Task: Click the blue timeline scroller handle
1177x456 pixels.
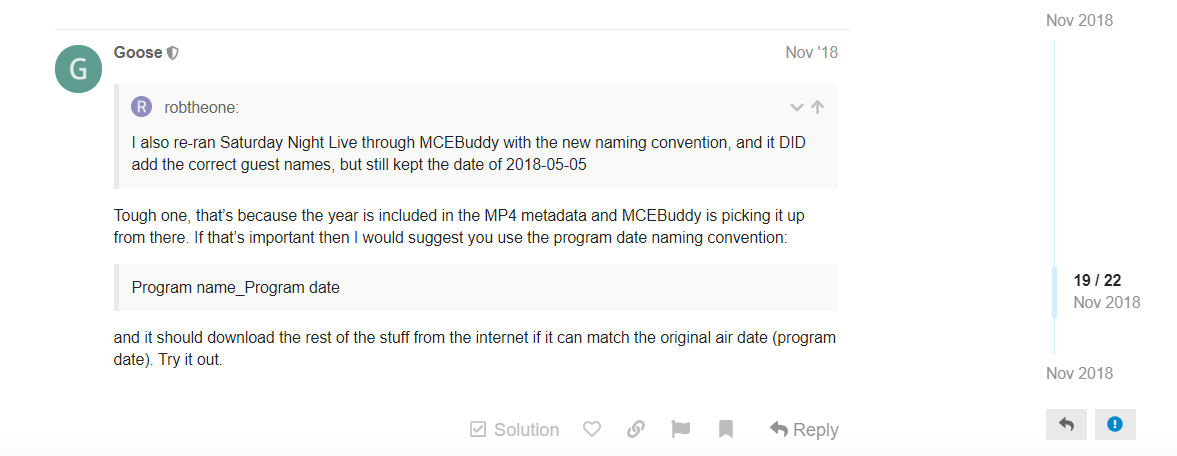Action: pos(1055,292)
